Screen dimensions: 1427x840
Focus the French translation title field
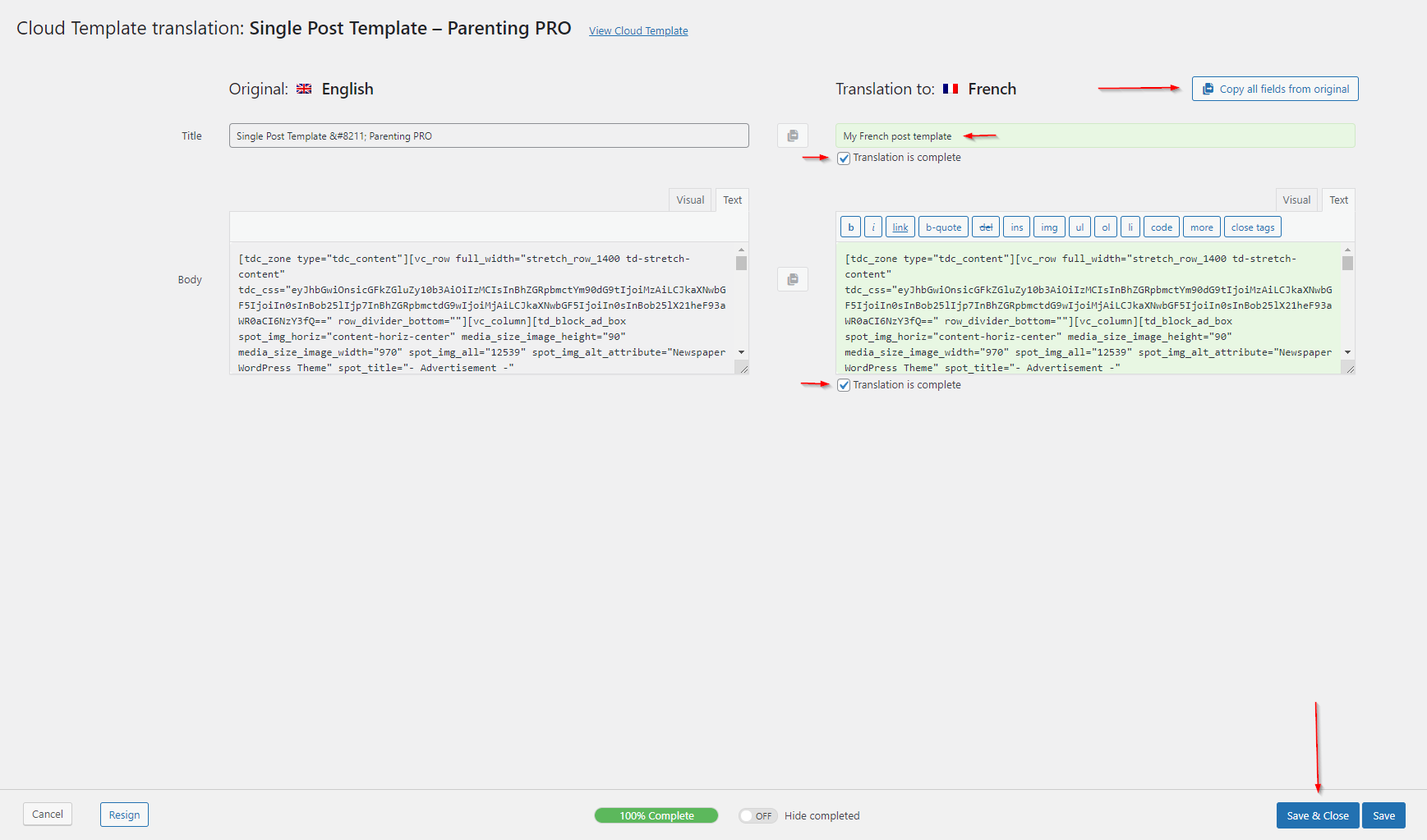[x=1095, y=135]
